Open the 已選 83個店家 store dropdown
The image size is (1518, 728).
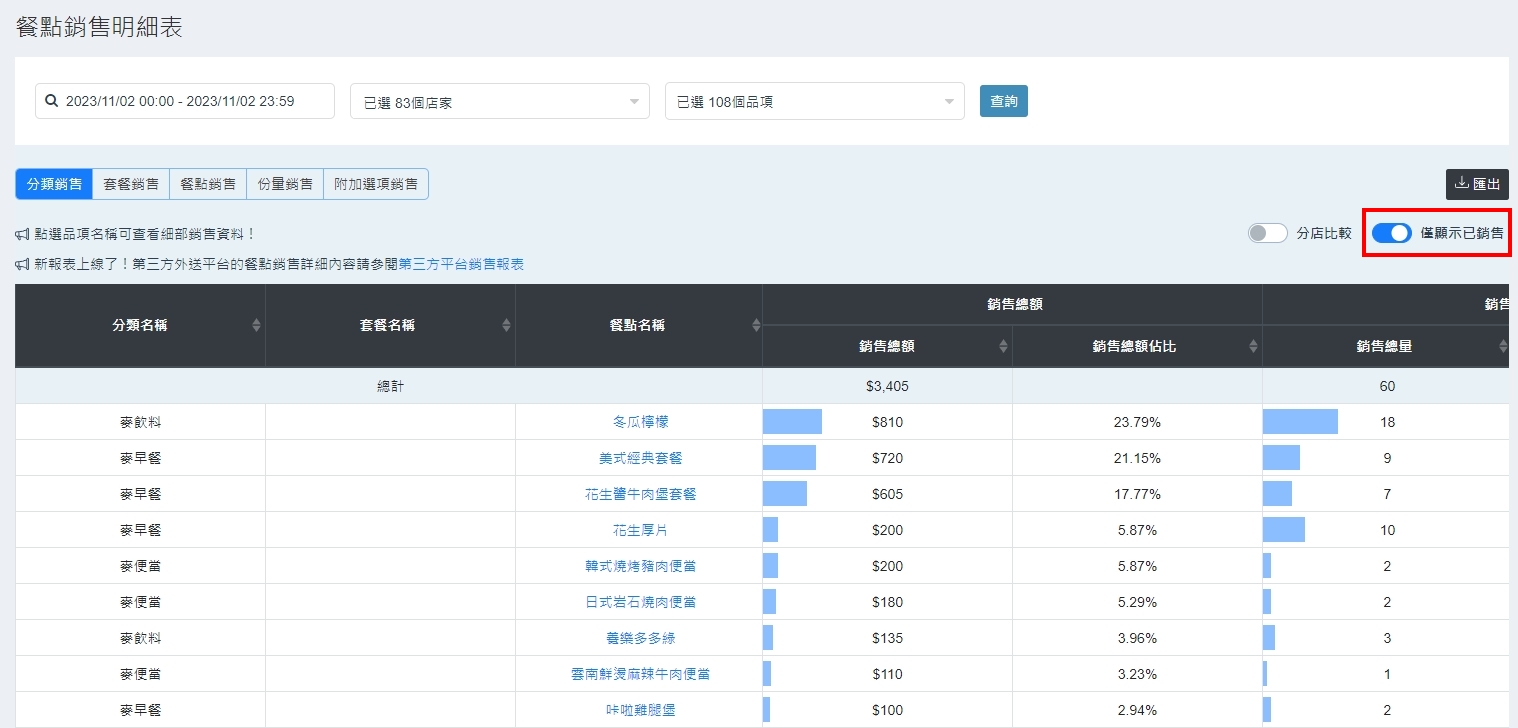click(499, 101)
